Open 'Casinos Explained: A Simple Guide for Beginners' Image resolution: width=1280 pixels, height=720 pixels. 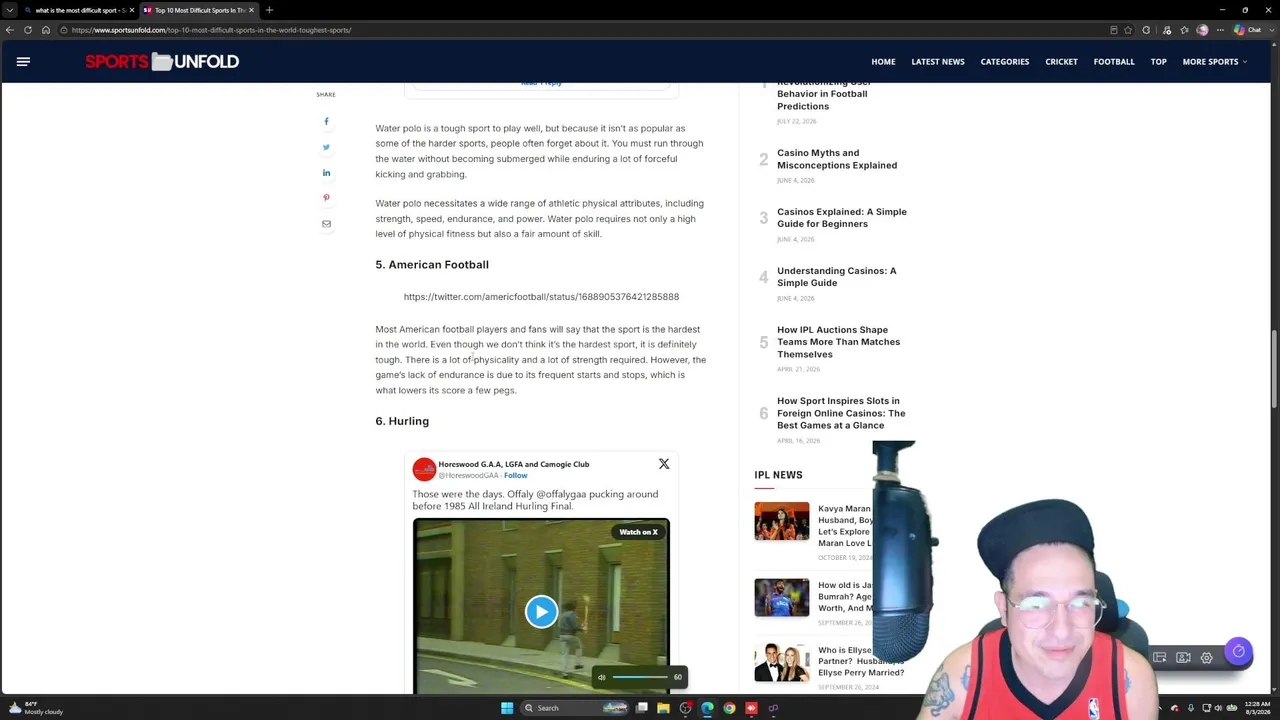(x=842, y=218)
